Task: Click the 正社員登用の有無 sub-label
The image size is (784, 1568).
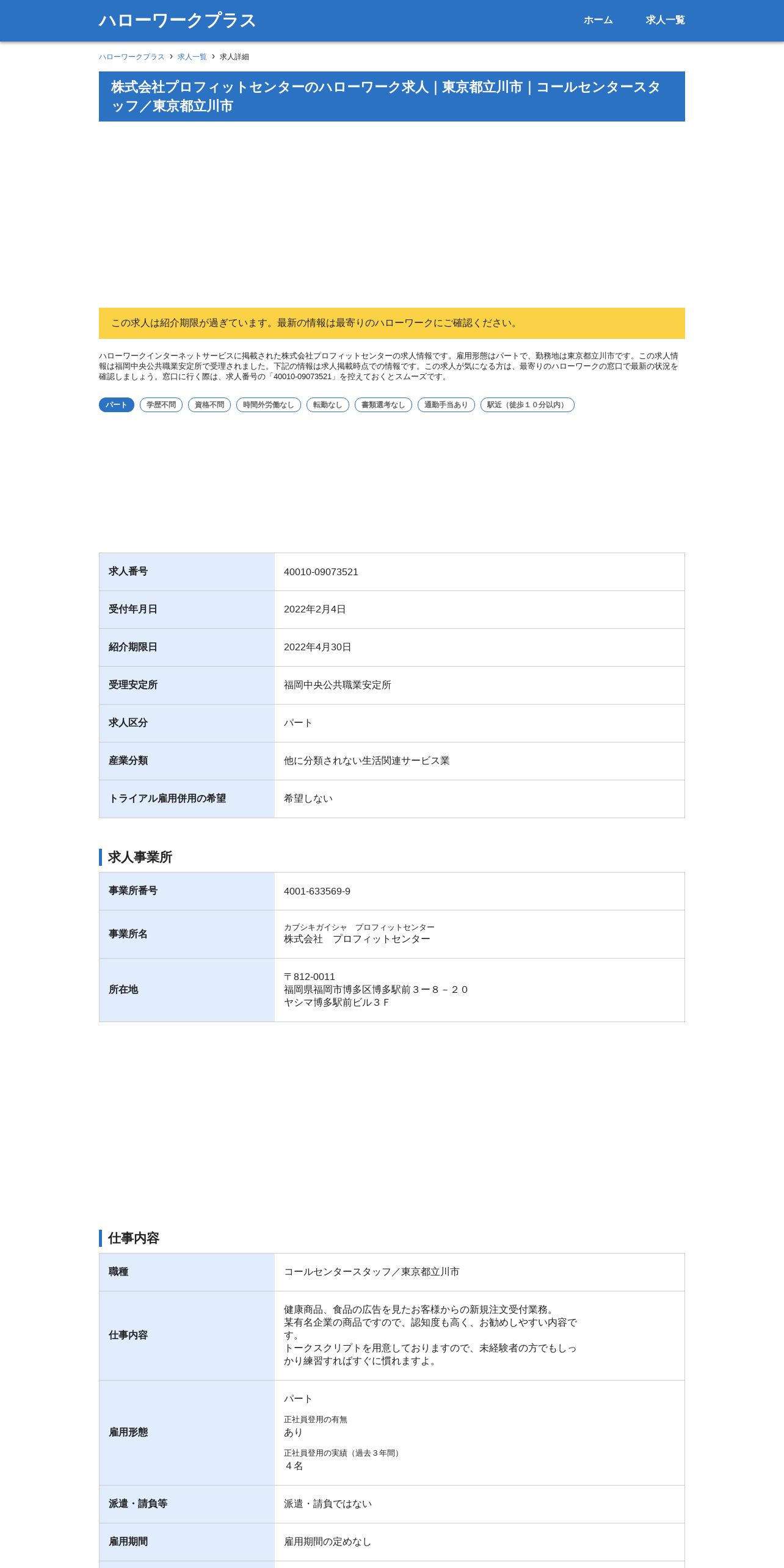Action: click(316, 1420)
